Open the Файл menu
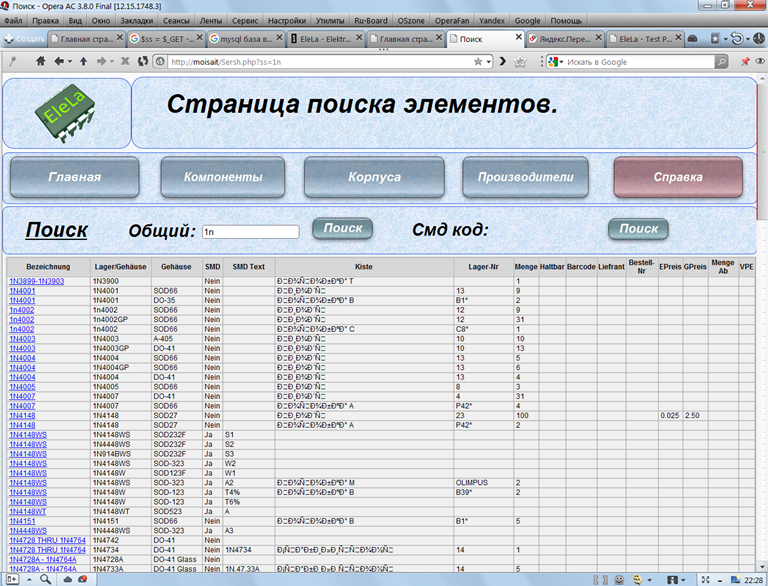 click(13, 21)
